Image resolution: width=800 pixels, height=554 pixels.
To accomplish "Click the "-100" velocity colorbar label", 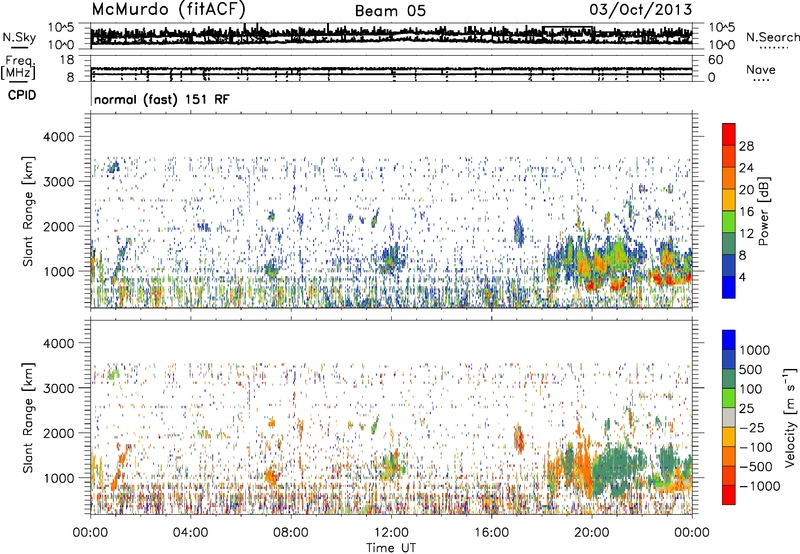I will 756,447.
